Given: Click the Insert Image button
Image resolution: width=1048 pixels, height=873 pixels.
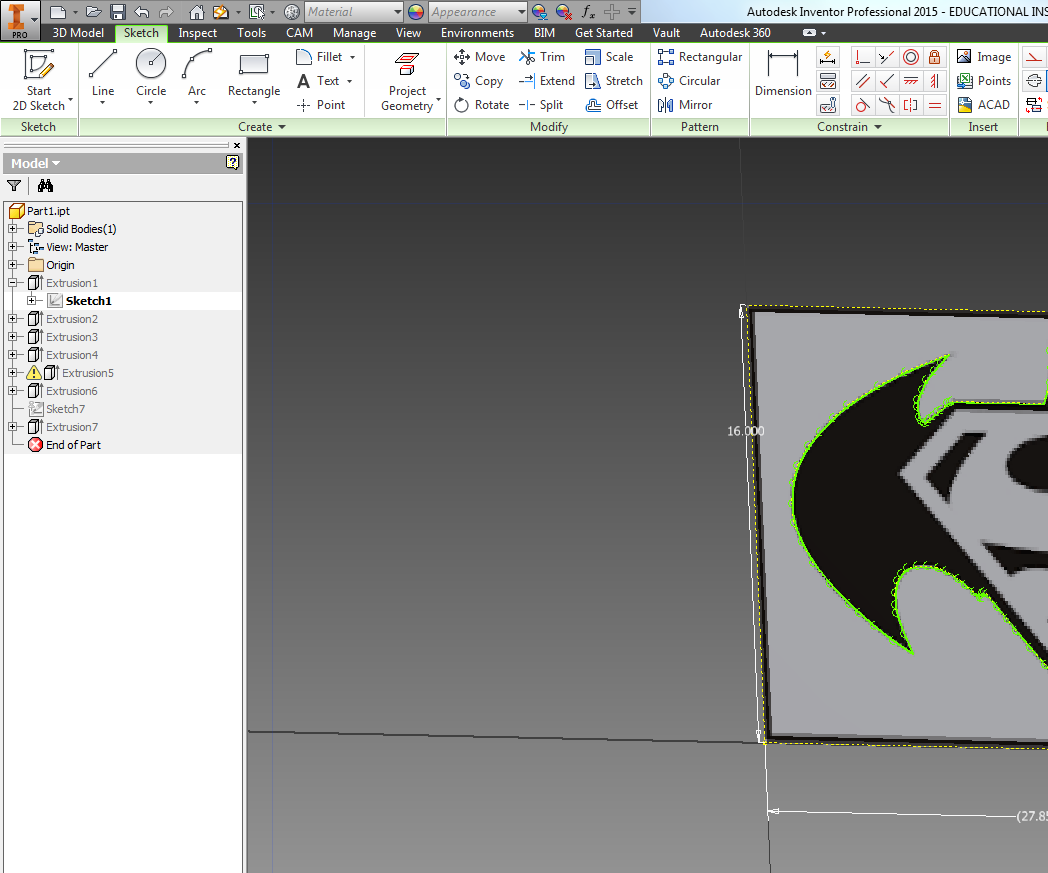Looking at the screenshot, I should pos(983,57).
